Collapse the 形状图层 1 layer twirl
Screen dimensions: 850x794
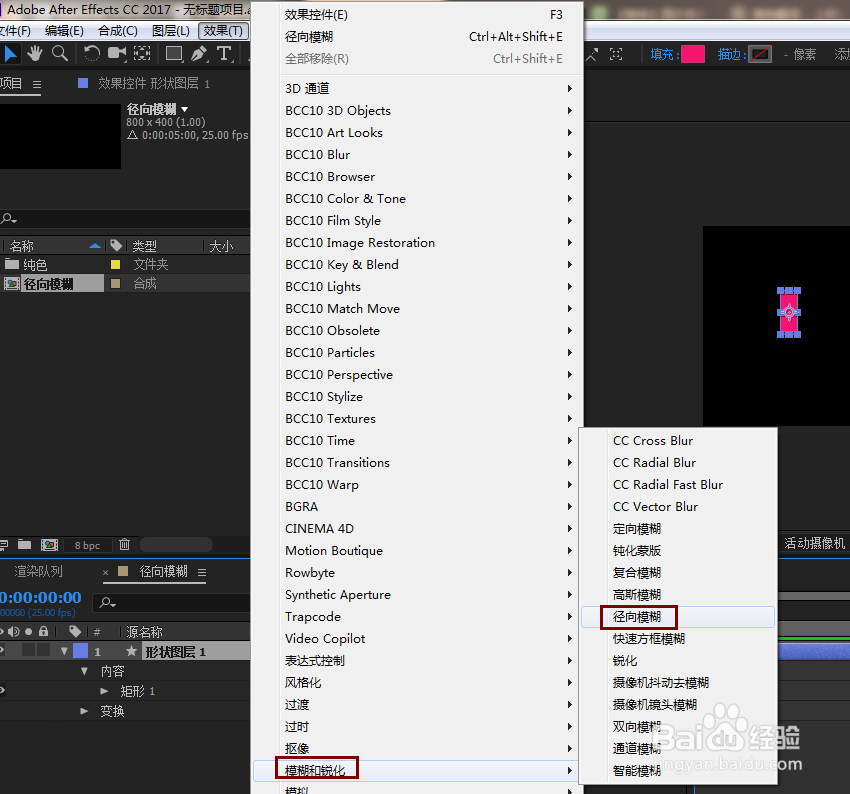point(65,651)
